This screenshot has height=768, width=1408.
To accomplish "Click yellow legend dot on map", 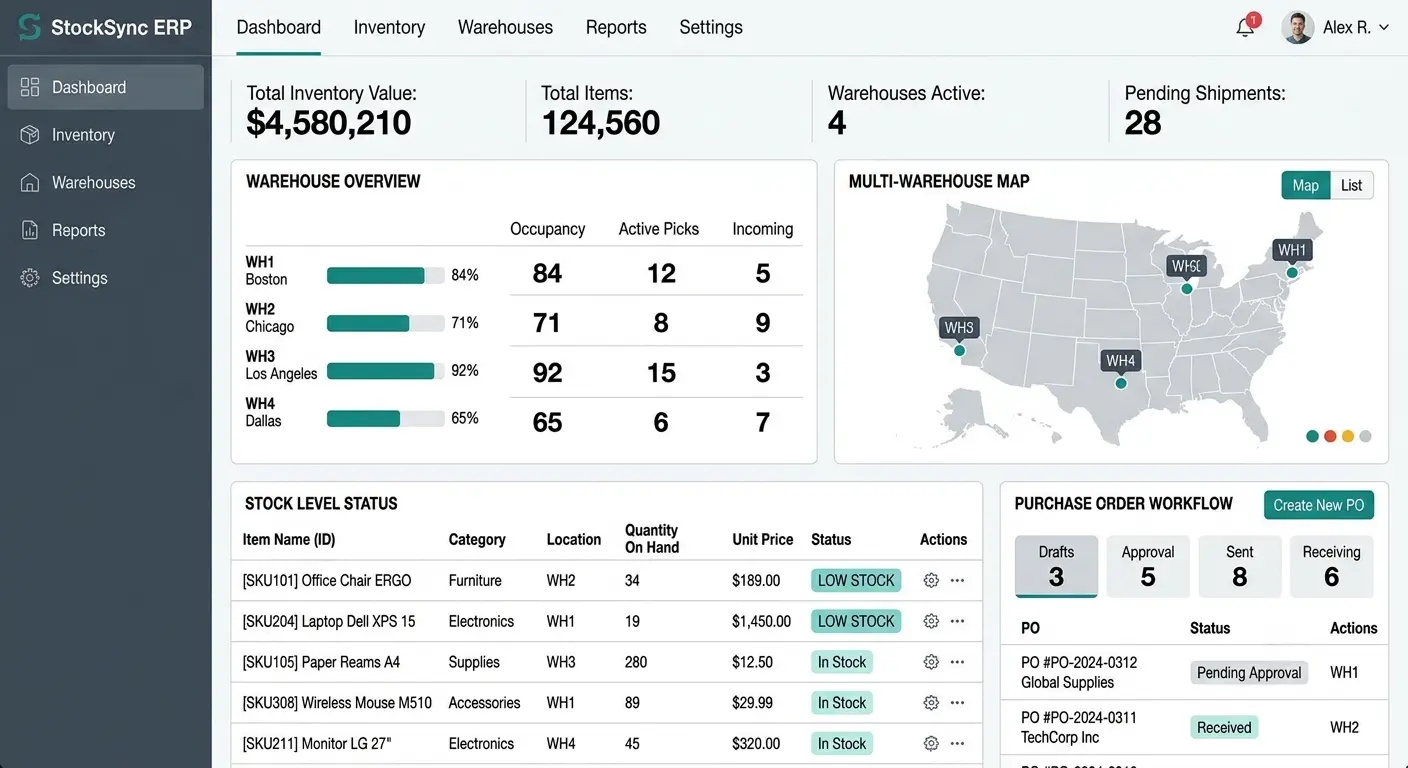I will coord(1348,436).
